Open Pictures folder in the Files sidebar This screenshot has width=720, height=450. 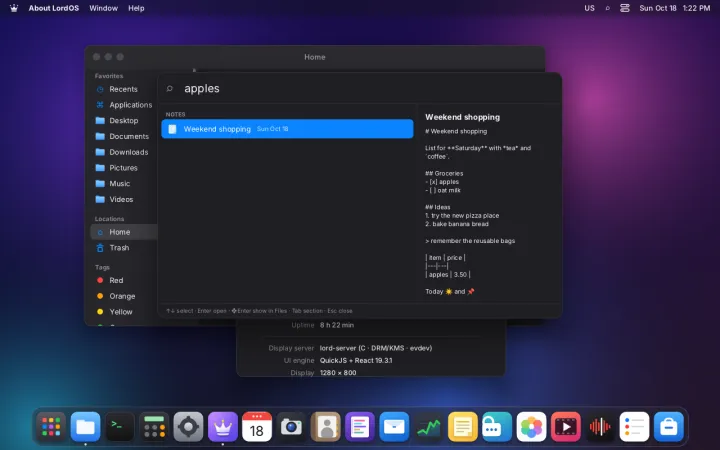123,168
